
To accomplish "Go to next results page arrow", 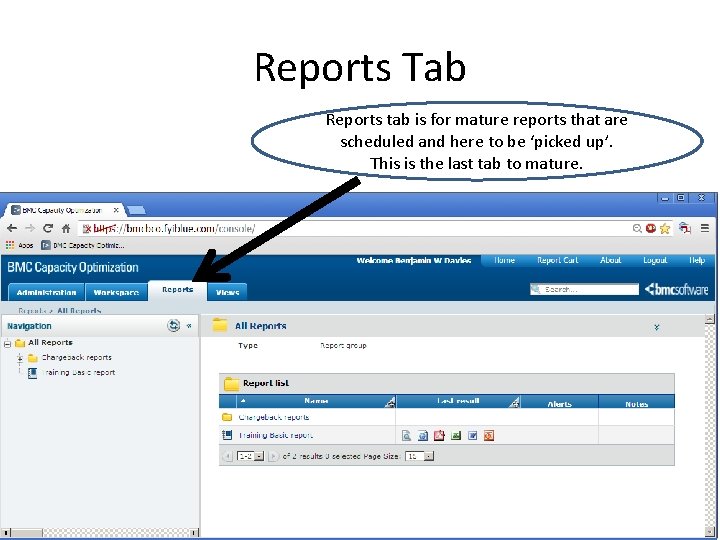I will (273, 456).
